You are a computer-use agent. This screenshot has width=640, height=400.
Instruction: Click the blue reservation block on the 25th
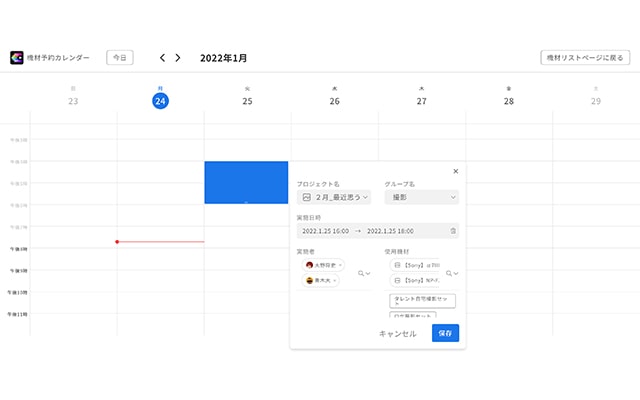coord(246,182)
